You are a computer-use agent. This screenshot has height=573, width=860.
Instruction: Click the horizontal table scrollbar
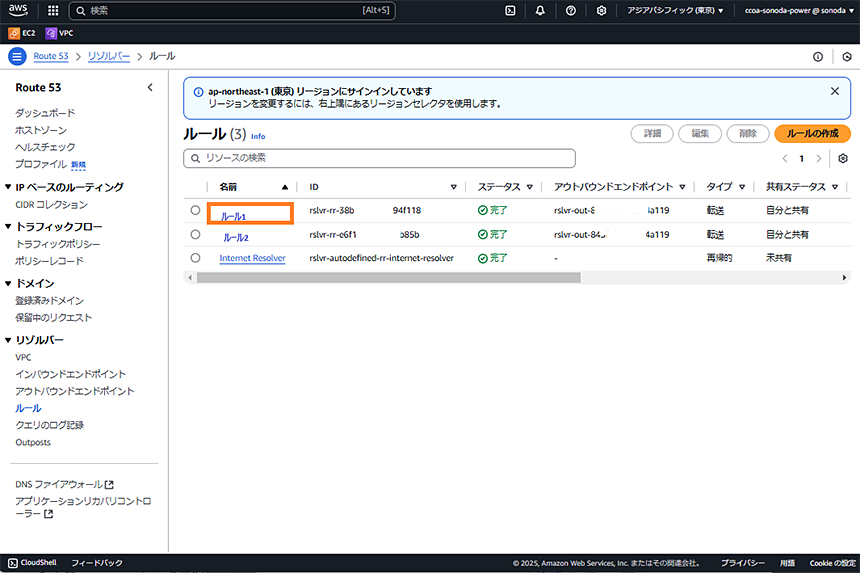pyautogui.click(x=388, y=278)
